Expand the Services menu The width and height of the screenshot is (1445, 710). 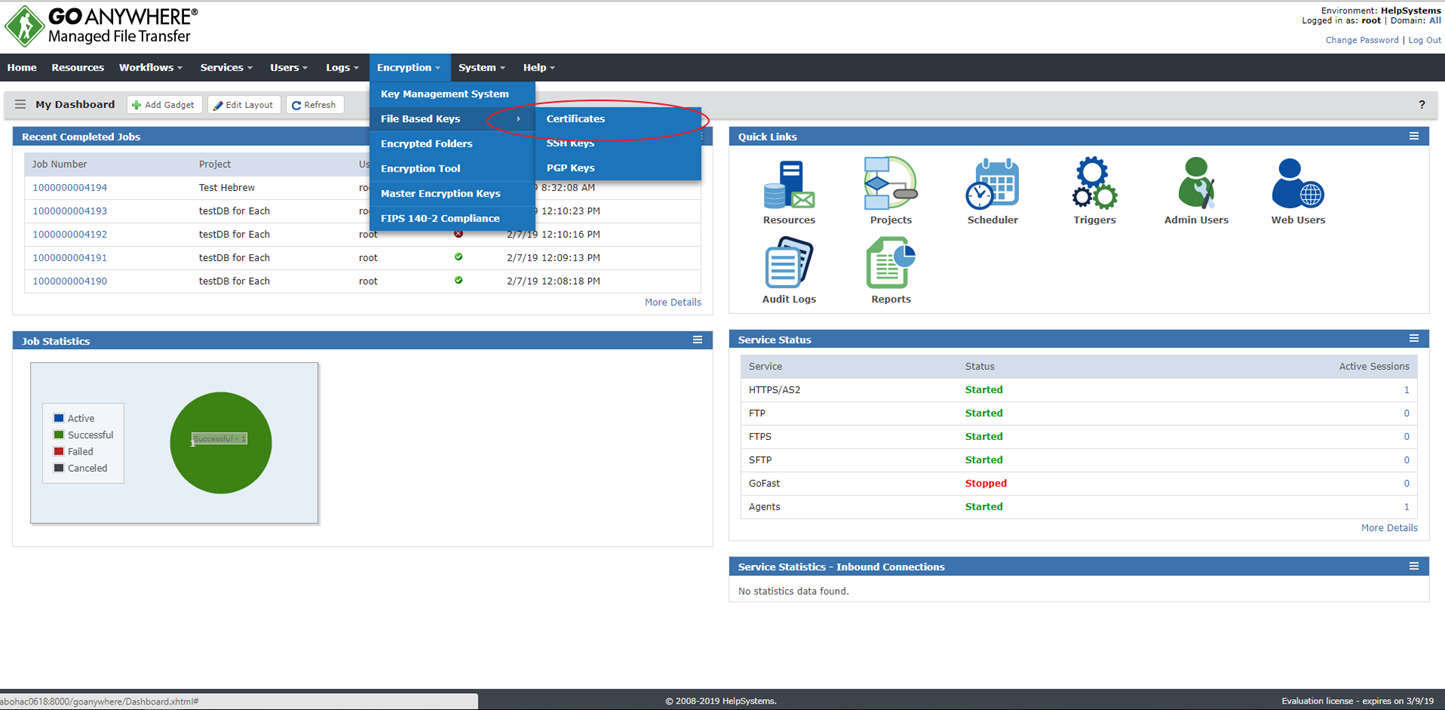coord(226,68)
